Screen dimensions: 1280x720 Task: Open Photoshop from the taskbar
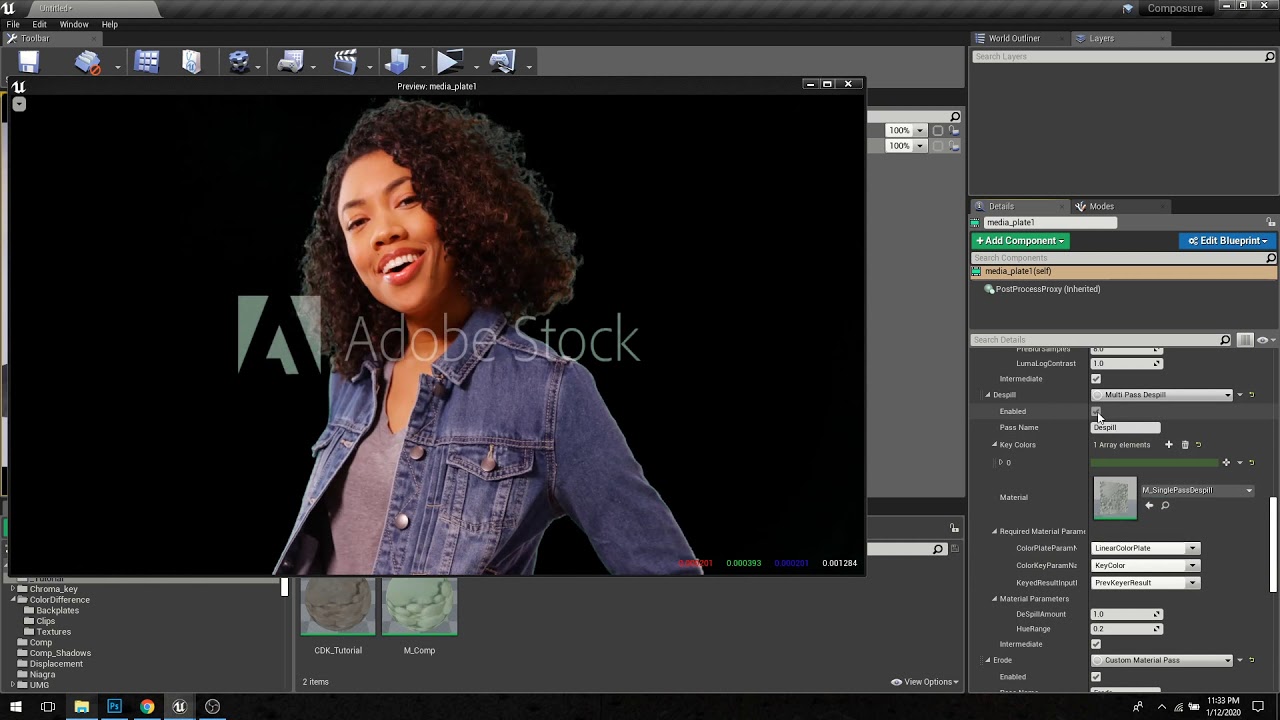114,707
